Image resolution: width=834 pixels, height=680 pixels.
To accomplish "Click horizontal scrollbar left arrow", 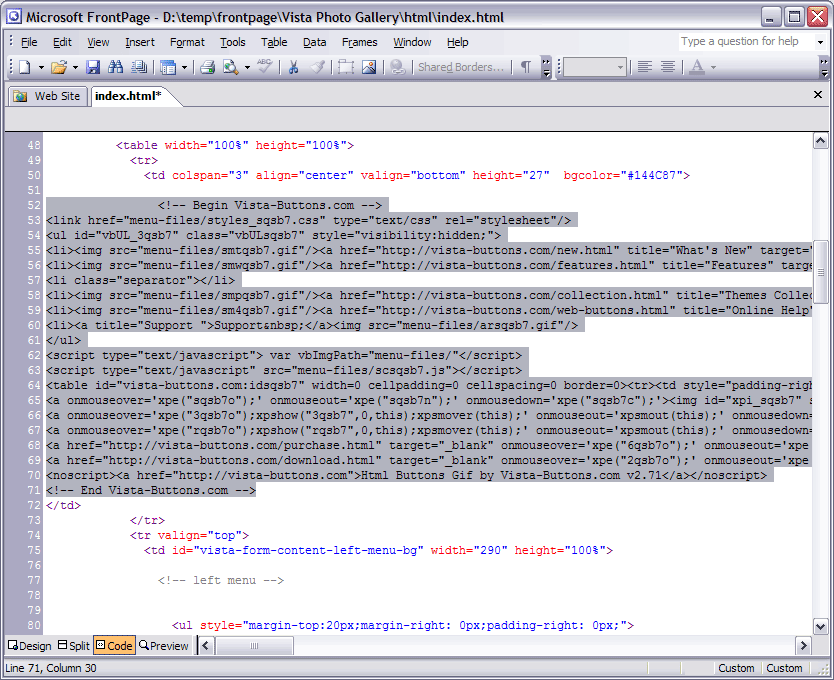I will (206, 646).
